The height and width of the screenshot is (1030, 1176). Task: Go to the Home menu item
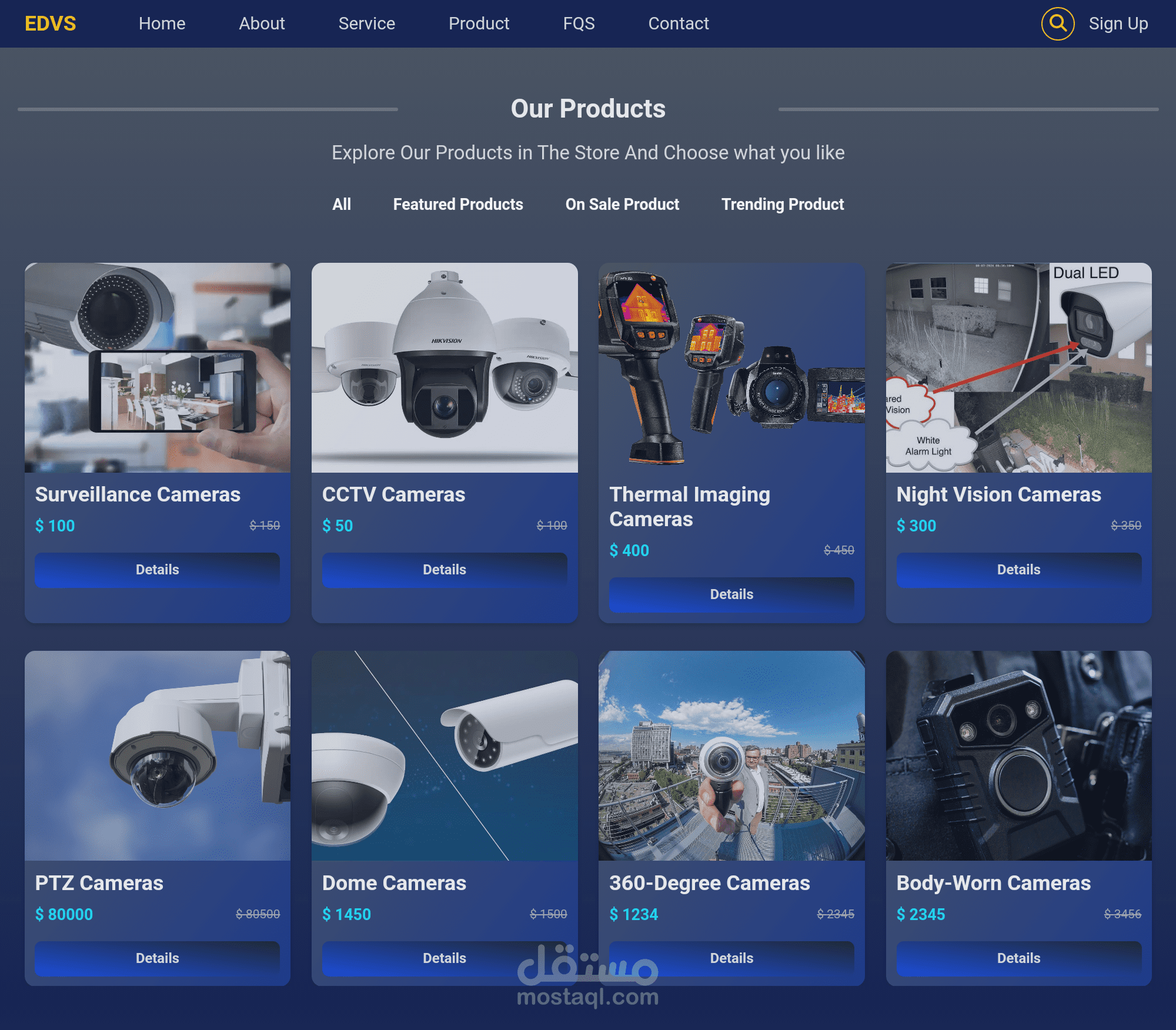162,24
